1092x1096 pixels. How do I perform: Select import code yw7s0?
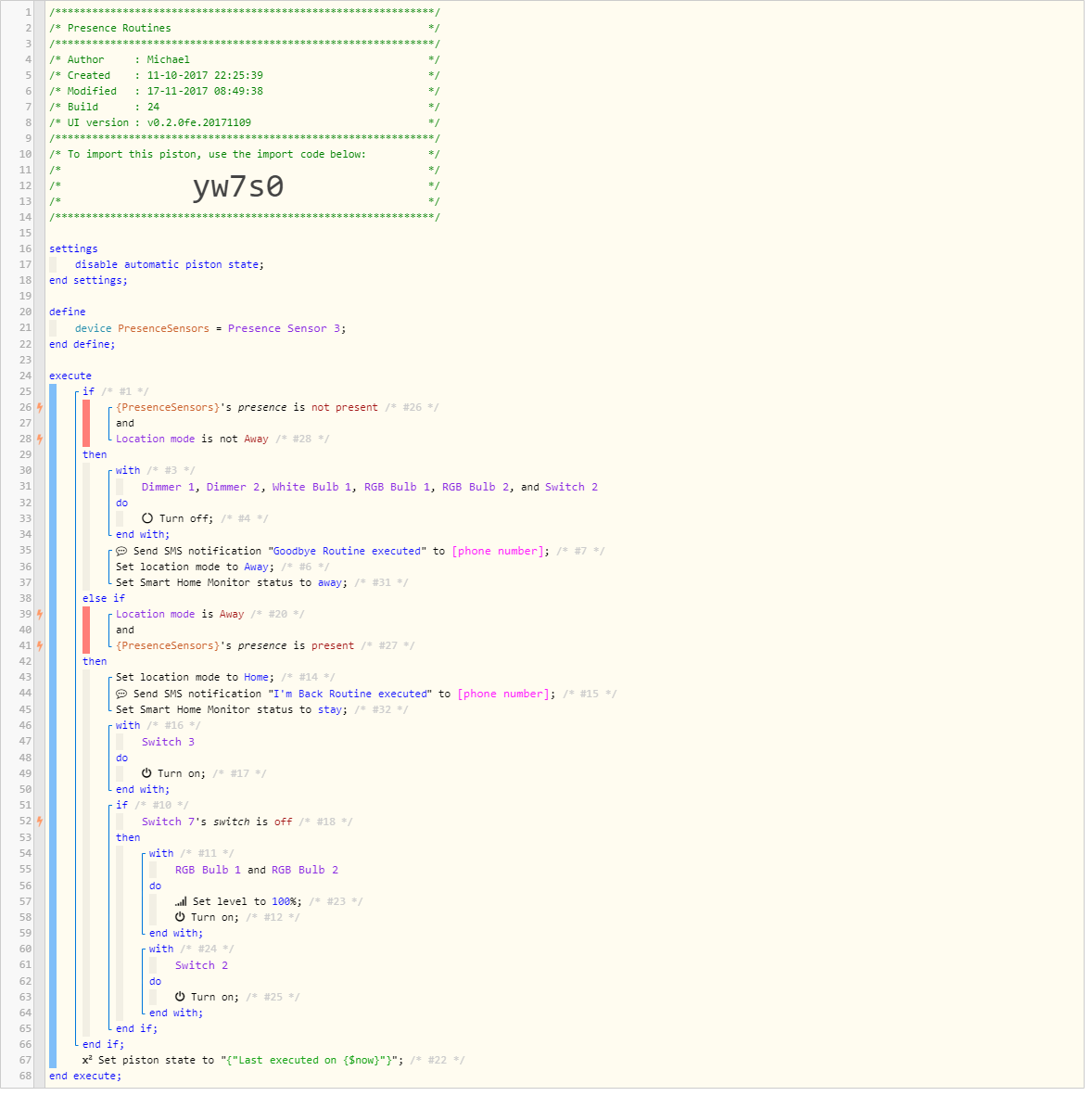click(238, 187)
